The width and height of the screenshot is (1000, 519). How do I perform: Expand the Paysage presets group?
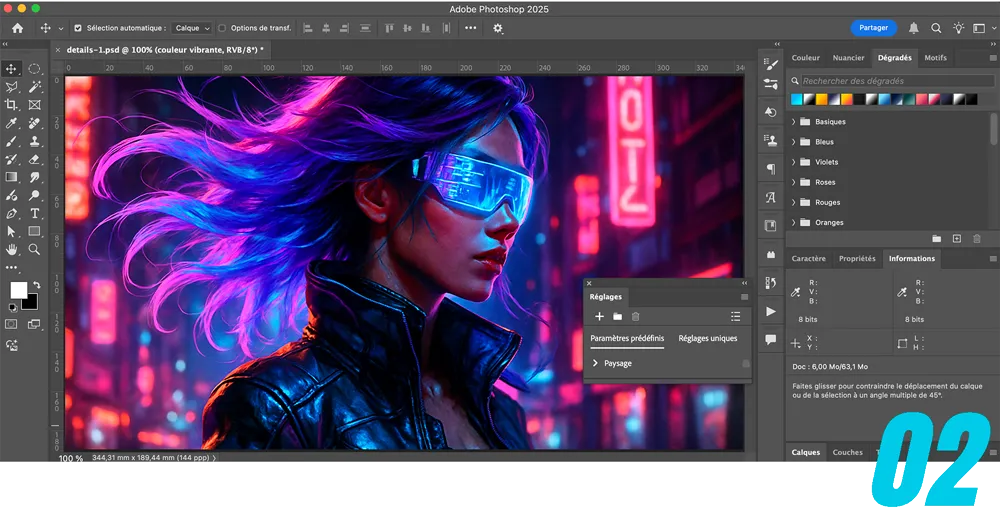[596, 363]
